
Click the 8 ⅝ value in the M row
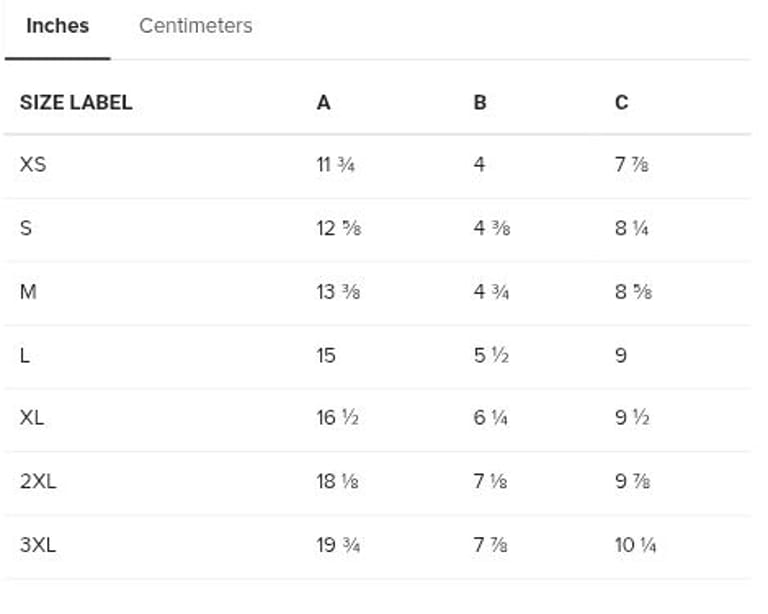(x=633, y=291)
